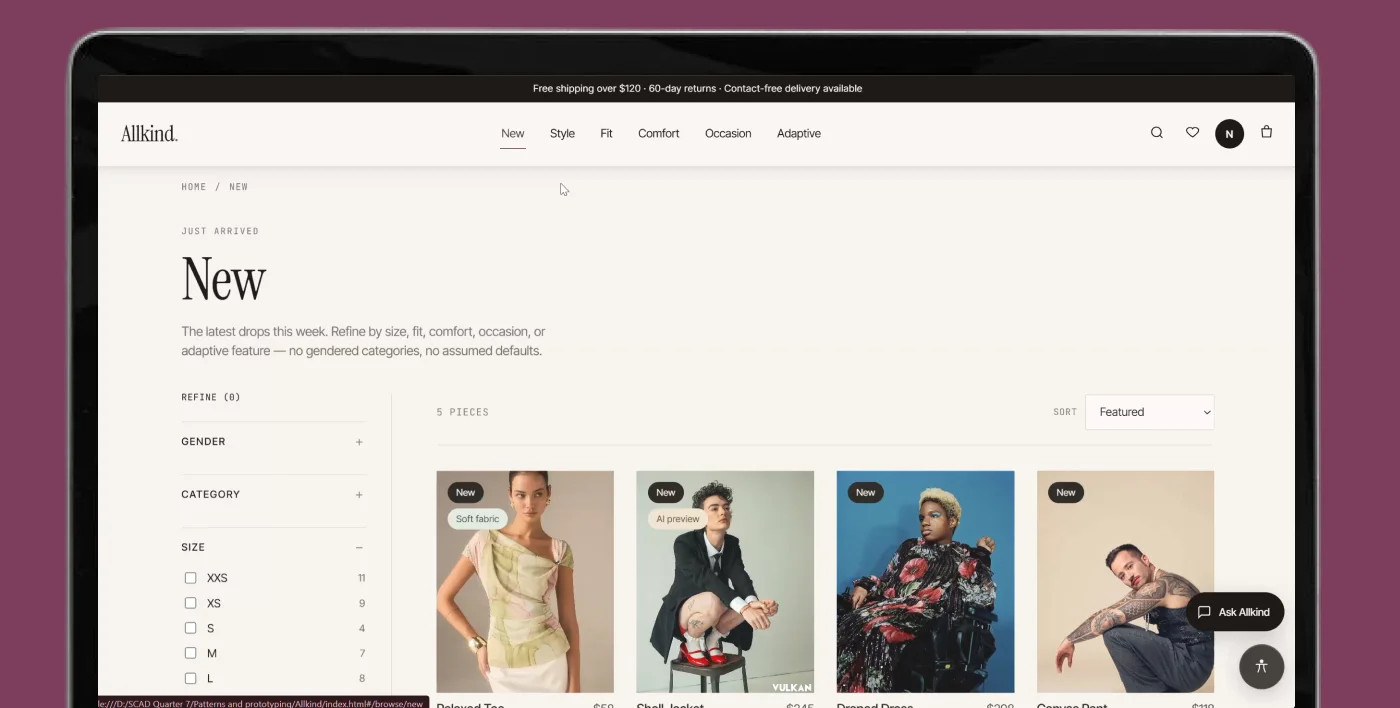Select the New navigation tab

point(513,133)
